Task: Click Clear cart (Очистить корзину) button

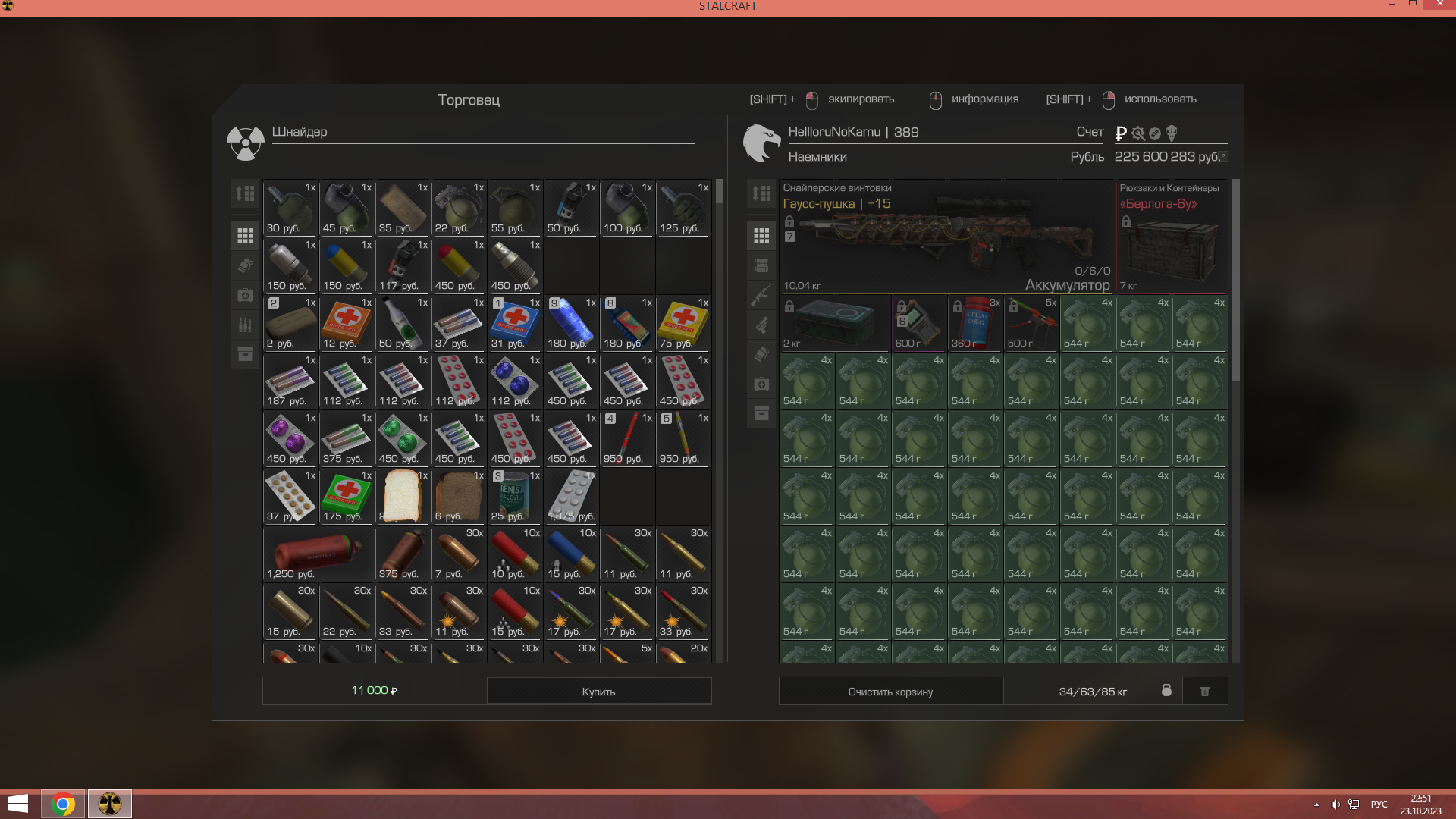Action: 890,691
